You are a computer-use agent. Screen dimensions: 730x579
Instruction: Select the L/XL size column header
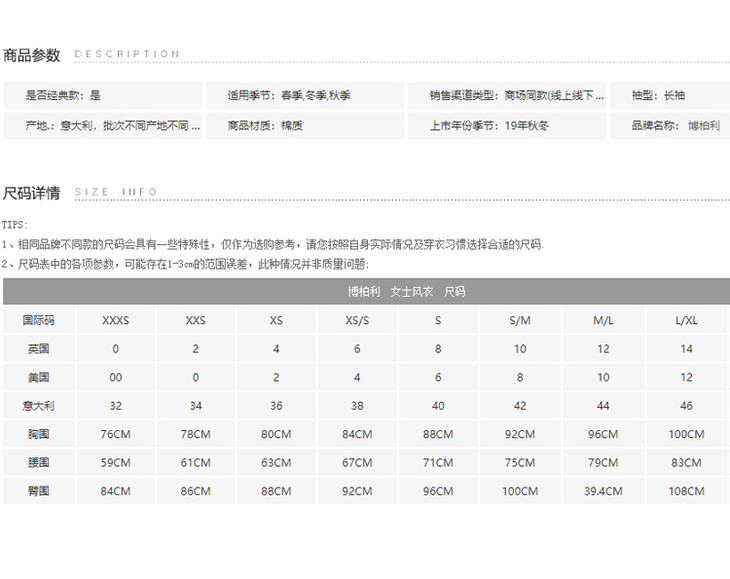tap(686, 321)
